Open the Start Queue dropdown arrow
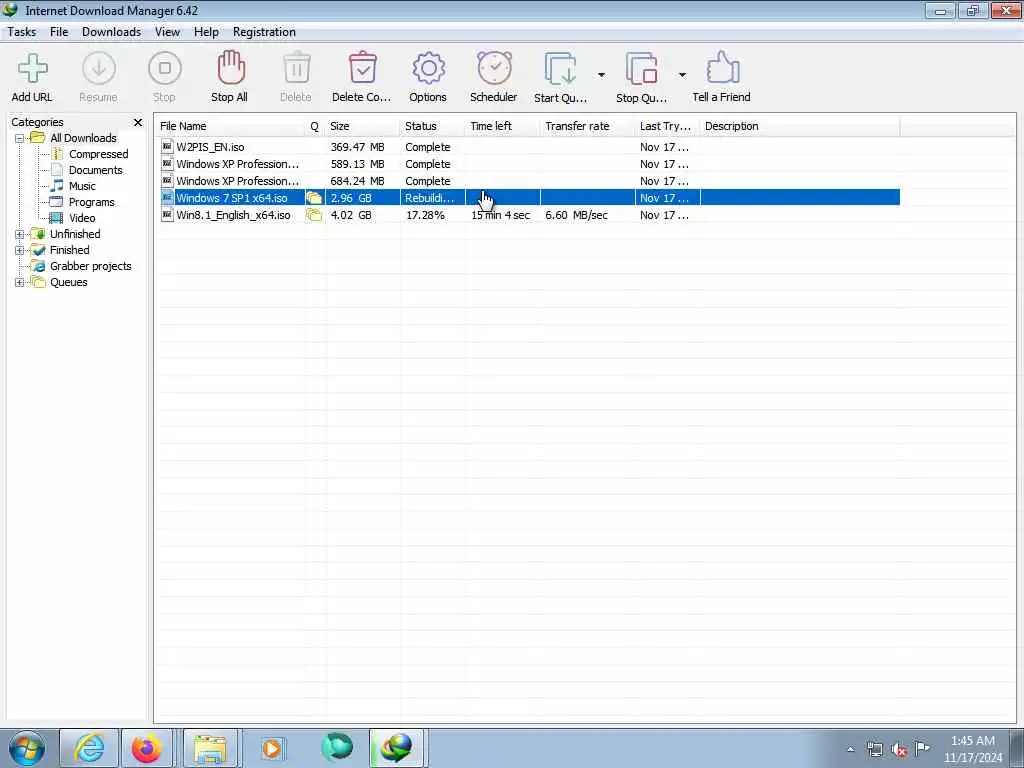Image resolution: width=1024 pixels, height=768 pixels. click(601, 75)
